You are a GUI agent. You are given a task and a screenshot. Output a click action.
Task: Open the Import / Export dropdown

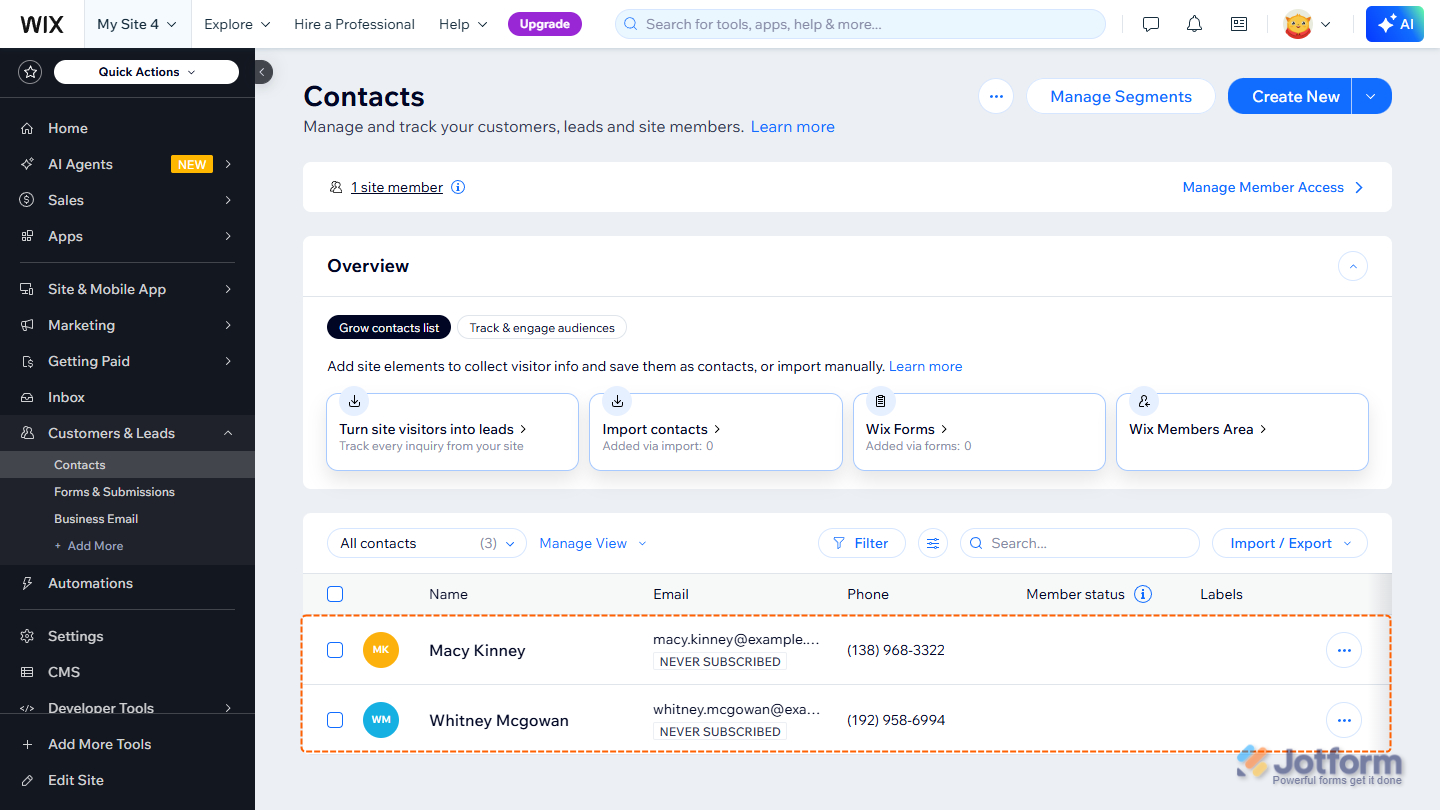coord(1290,543)
